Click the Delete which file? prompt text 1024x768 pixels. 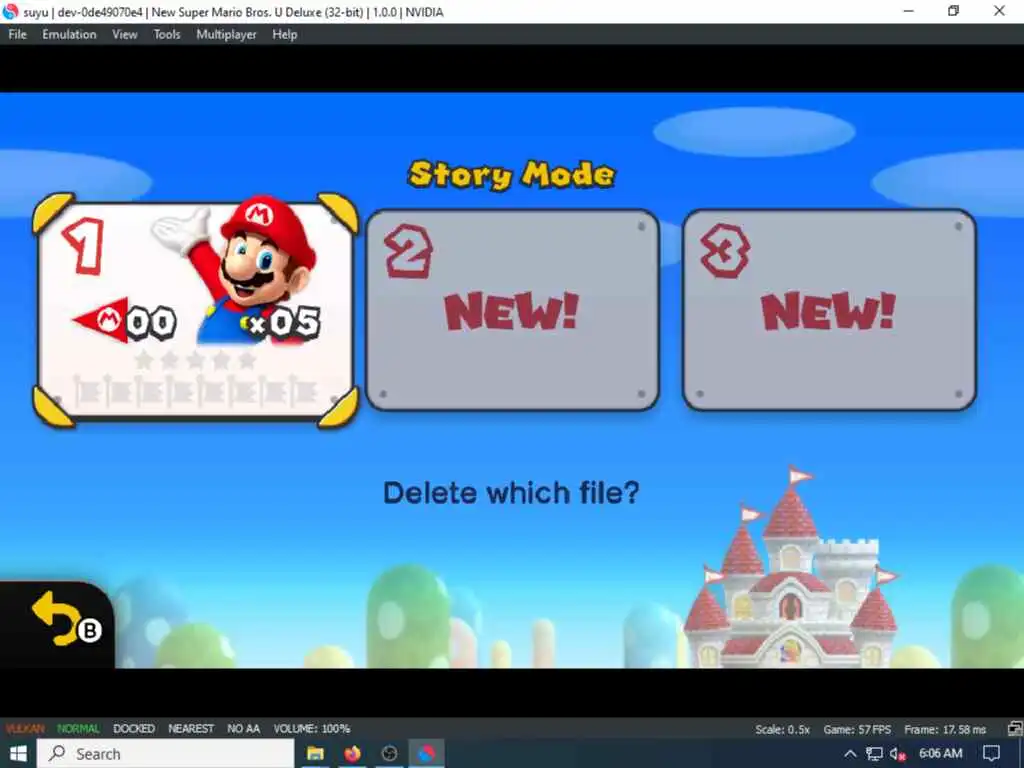511,492
